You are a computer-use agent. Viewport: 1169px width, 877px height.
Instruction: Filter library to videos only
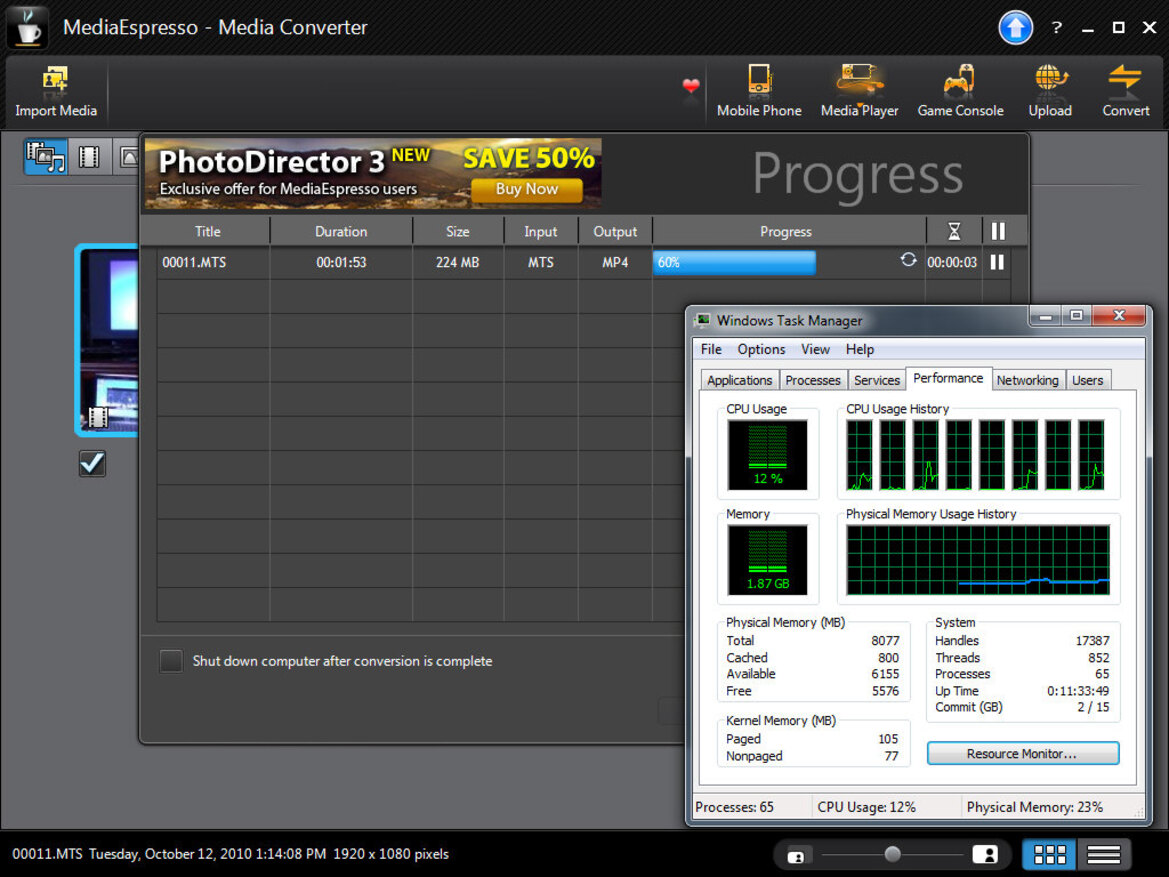click(x=89, y=157)
